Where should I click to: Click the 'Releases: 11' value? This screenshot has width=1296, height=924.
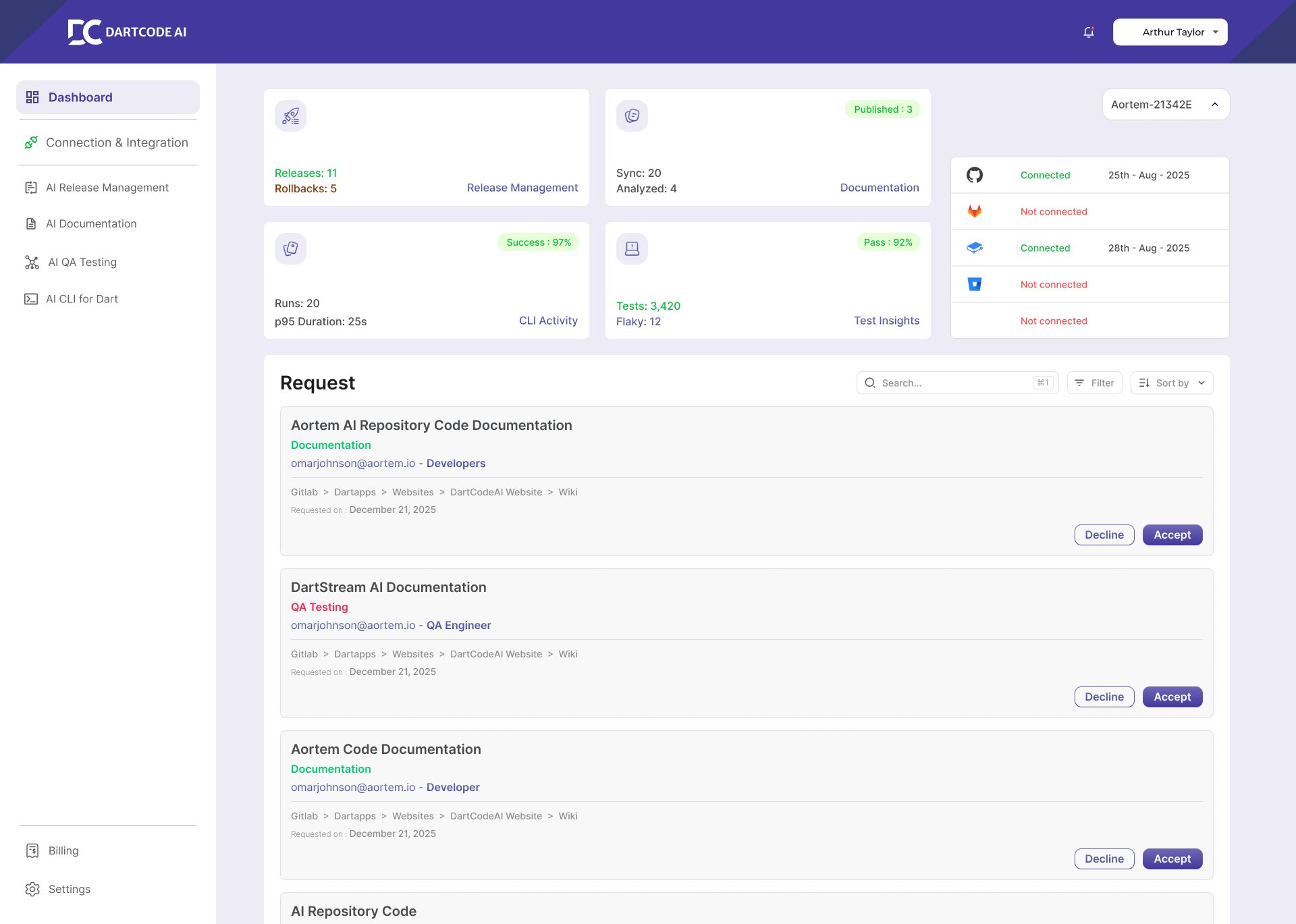click(306, 173)
